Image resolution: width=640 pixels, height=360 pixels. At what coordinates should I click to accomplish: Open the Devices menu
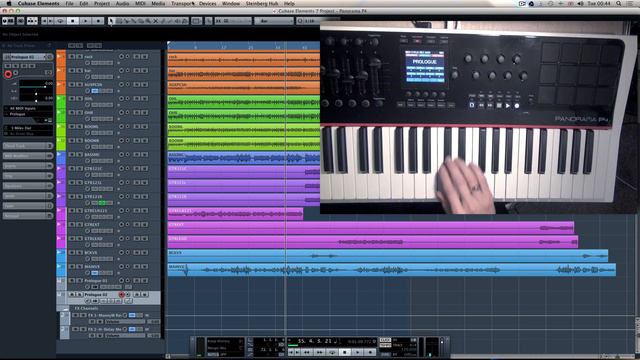tap(207, 3)
